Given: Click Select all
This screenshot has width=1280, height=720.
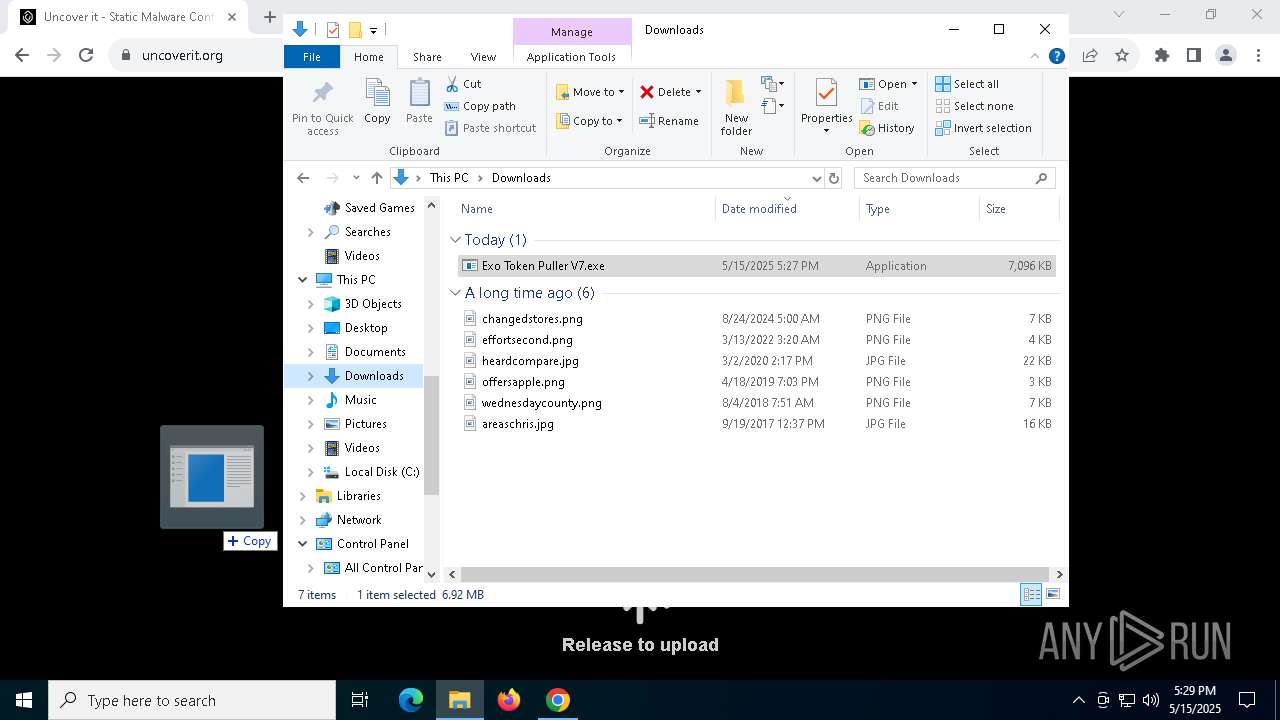Looking at the screenshot, I should point(967,84).
